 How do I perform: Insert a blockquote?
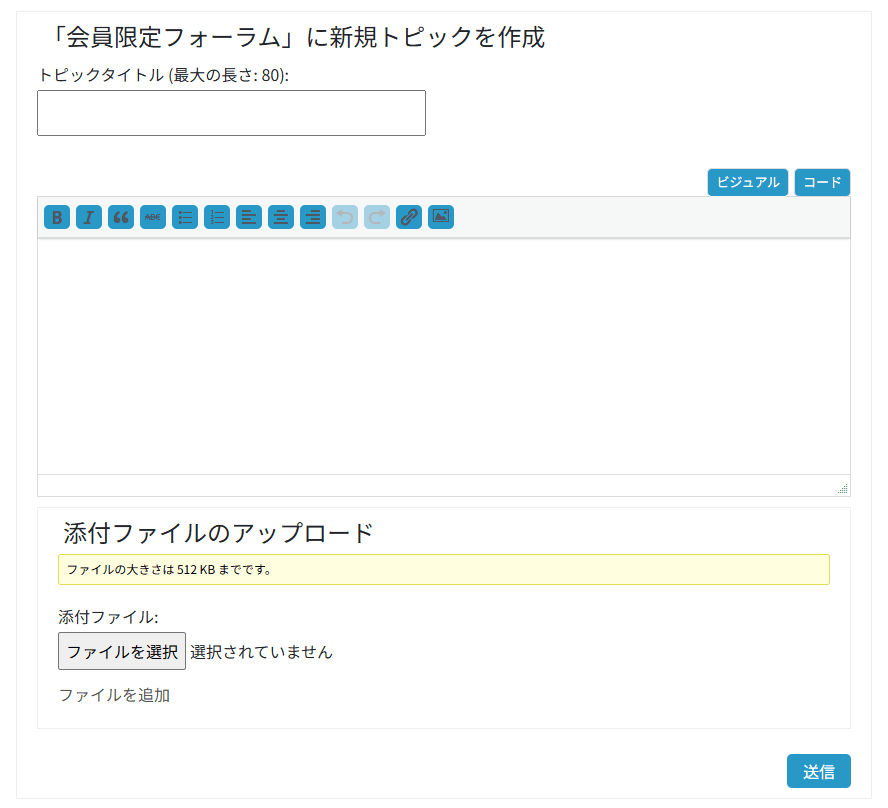pyautogui.click(x=121, y=217)
